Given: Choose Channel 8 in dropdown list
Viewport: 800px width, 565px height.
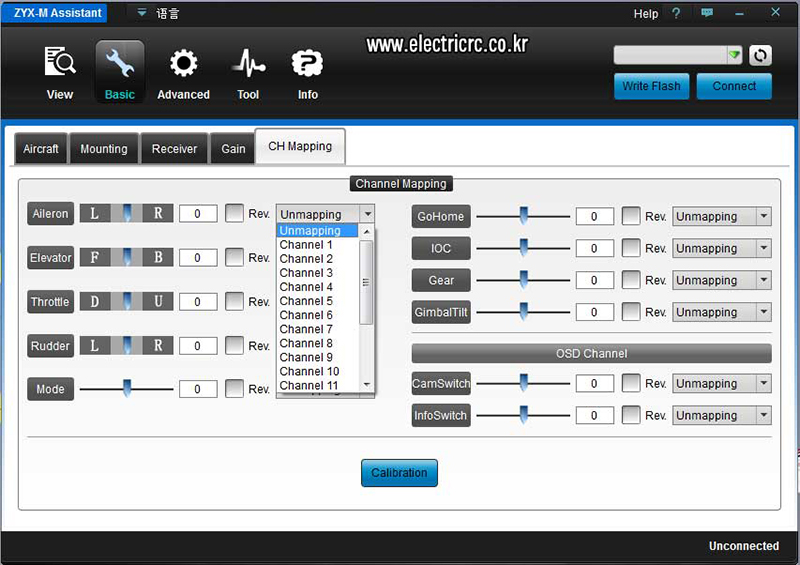Looking at the screenshot, I should click(x=317, y=343).
